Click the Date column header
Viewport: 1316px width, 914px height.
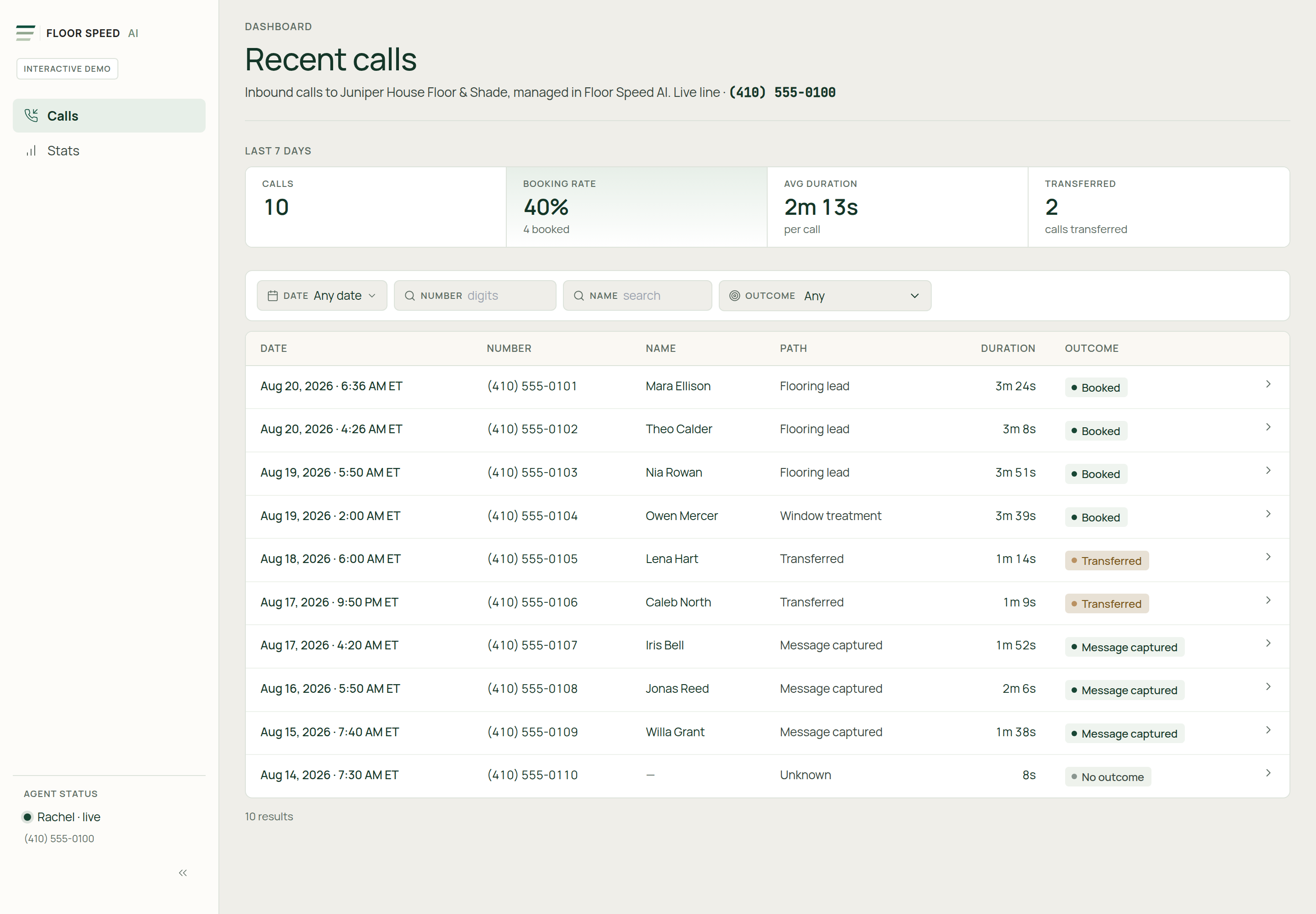[274, 348]
